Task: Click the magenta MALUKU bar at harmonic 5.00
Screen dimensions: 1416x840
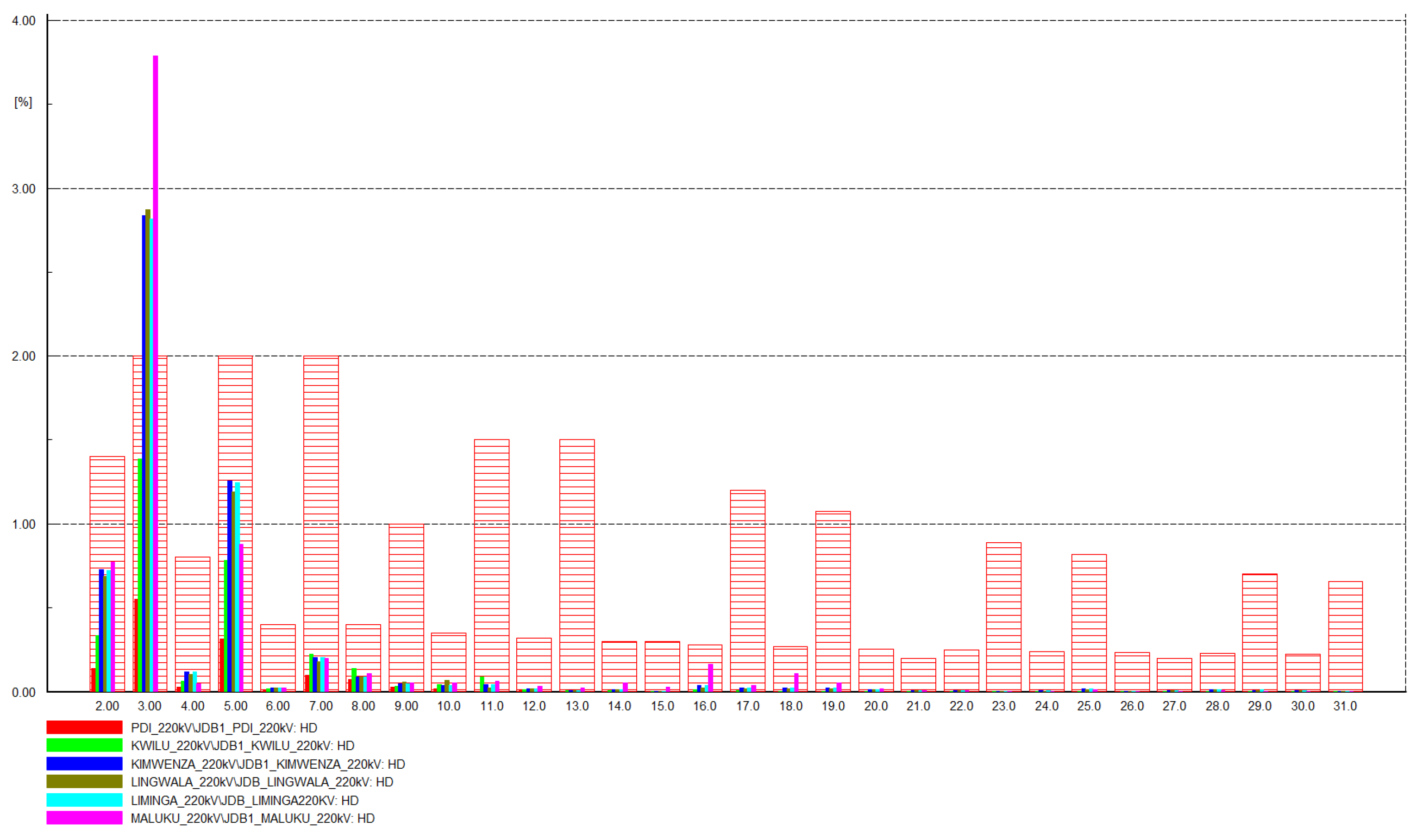Action: pos(242,618)
